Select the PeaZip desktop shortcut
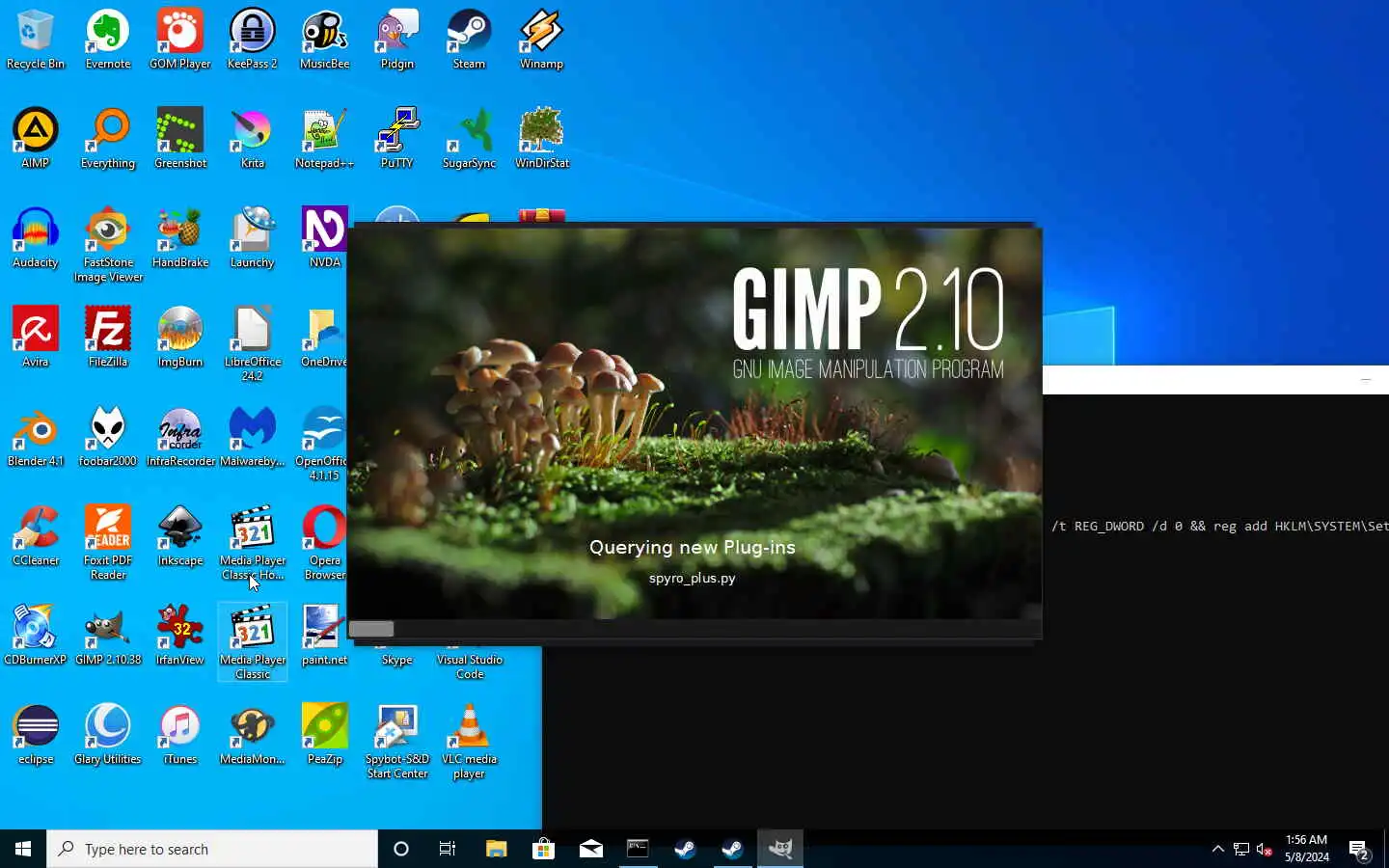1389x868 pixels. click(325, 735)
